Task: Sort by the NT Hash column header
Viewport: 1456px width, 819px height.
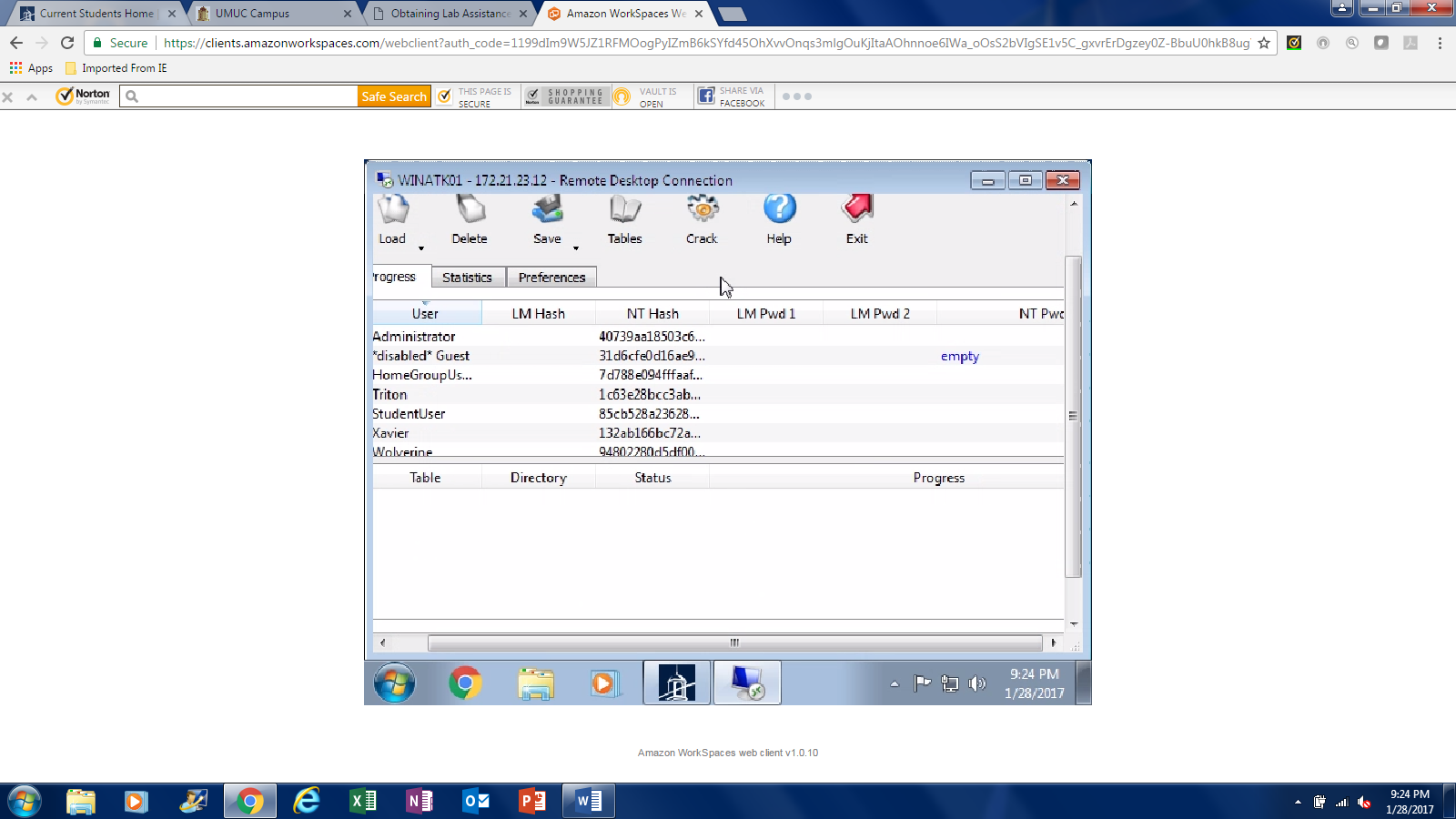Action: point(652,314)
